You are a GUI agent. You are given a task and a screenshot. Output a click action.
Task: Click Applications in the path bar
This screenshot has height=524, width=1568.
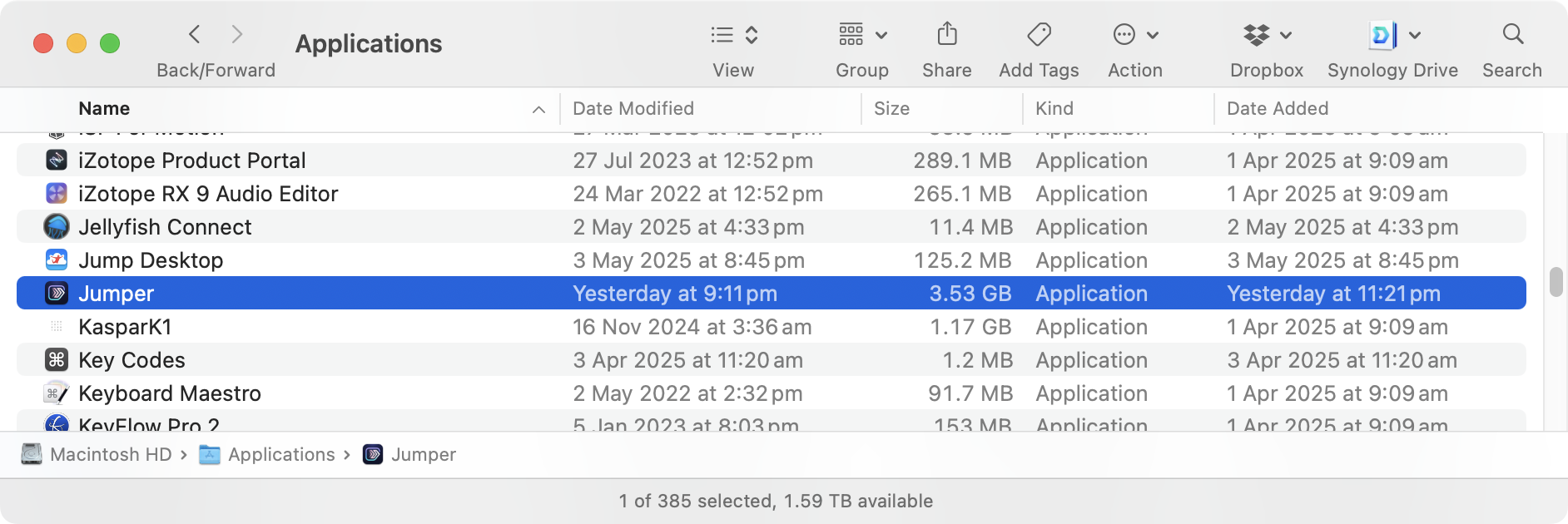[x=280, y=455]
